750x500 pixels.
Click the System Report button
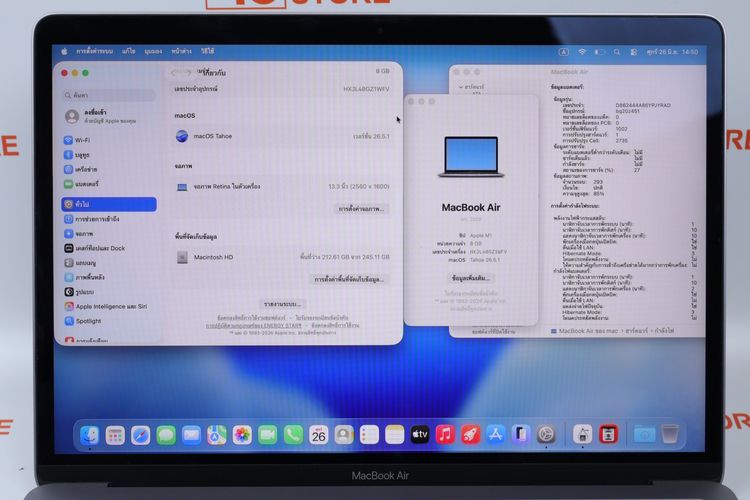282,304
